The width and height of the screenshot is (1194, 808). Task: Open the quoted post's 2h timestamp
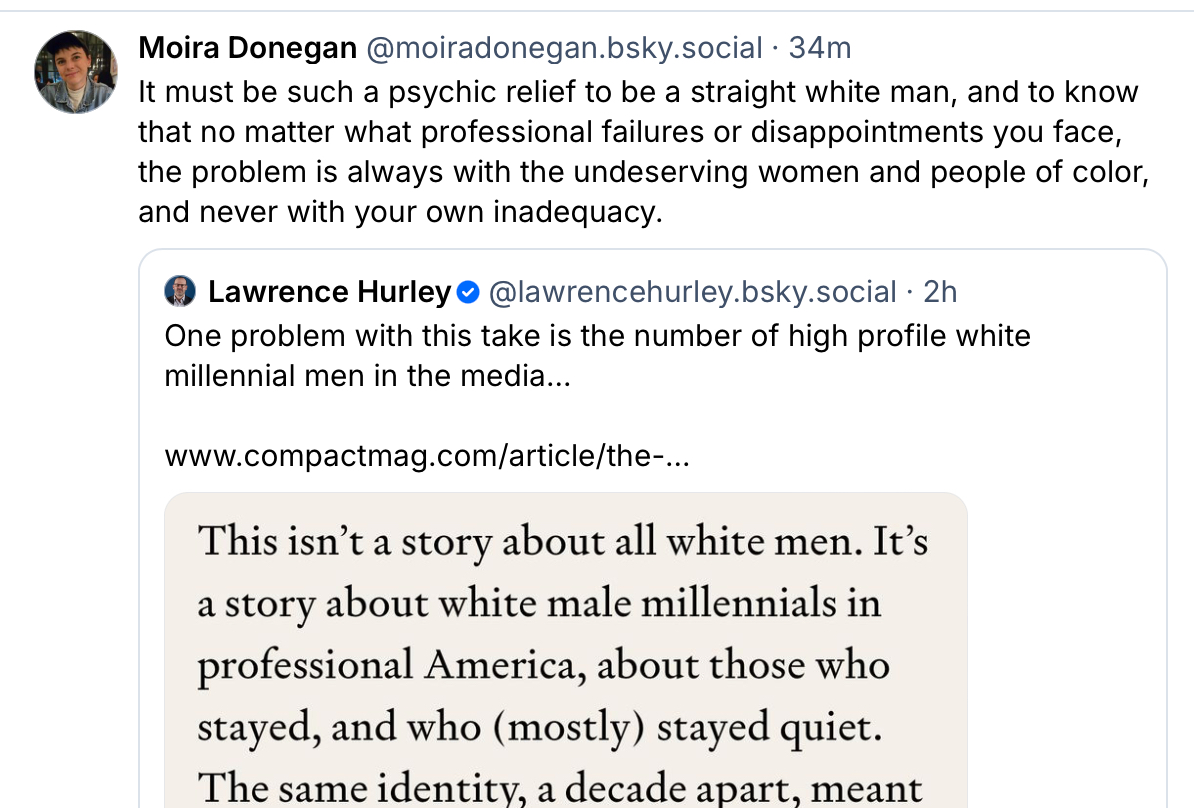(940, 292)
